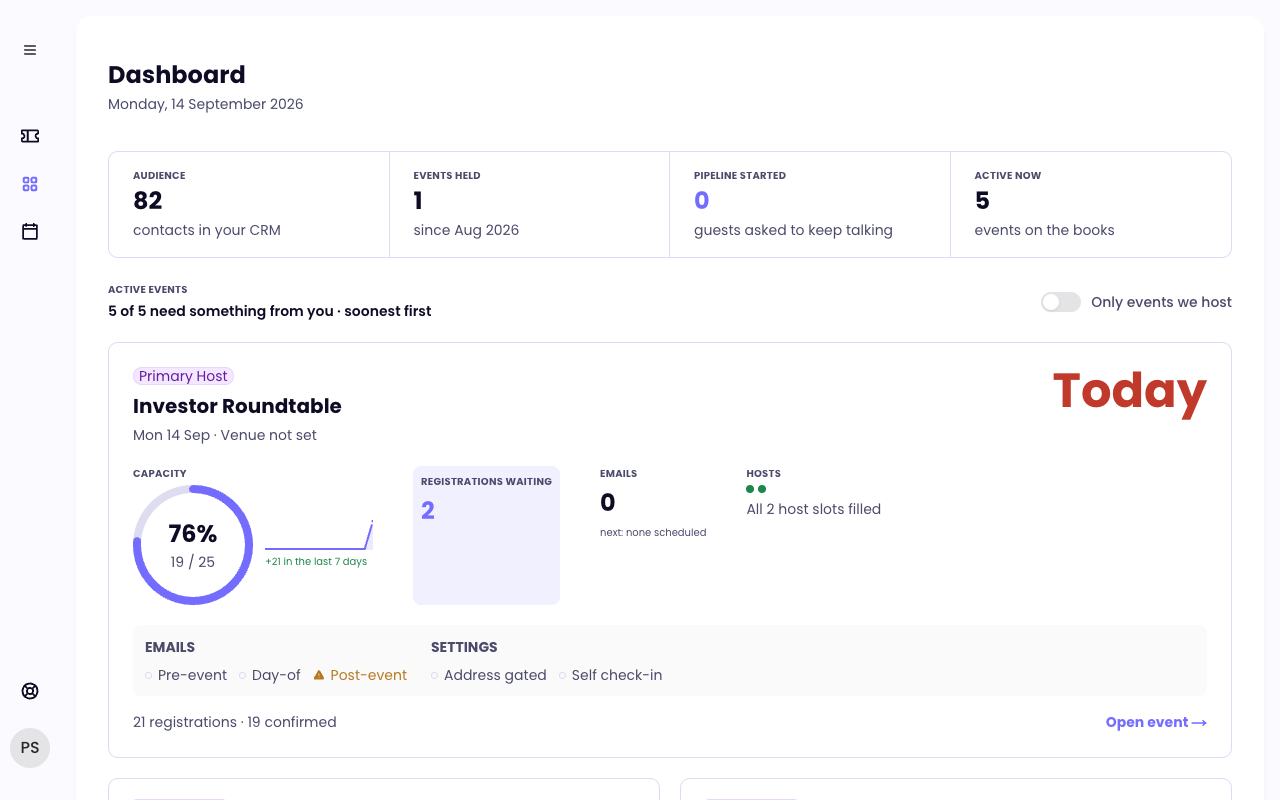Open the hamburger menu icon

tap(30, 50)
